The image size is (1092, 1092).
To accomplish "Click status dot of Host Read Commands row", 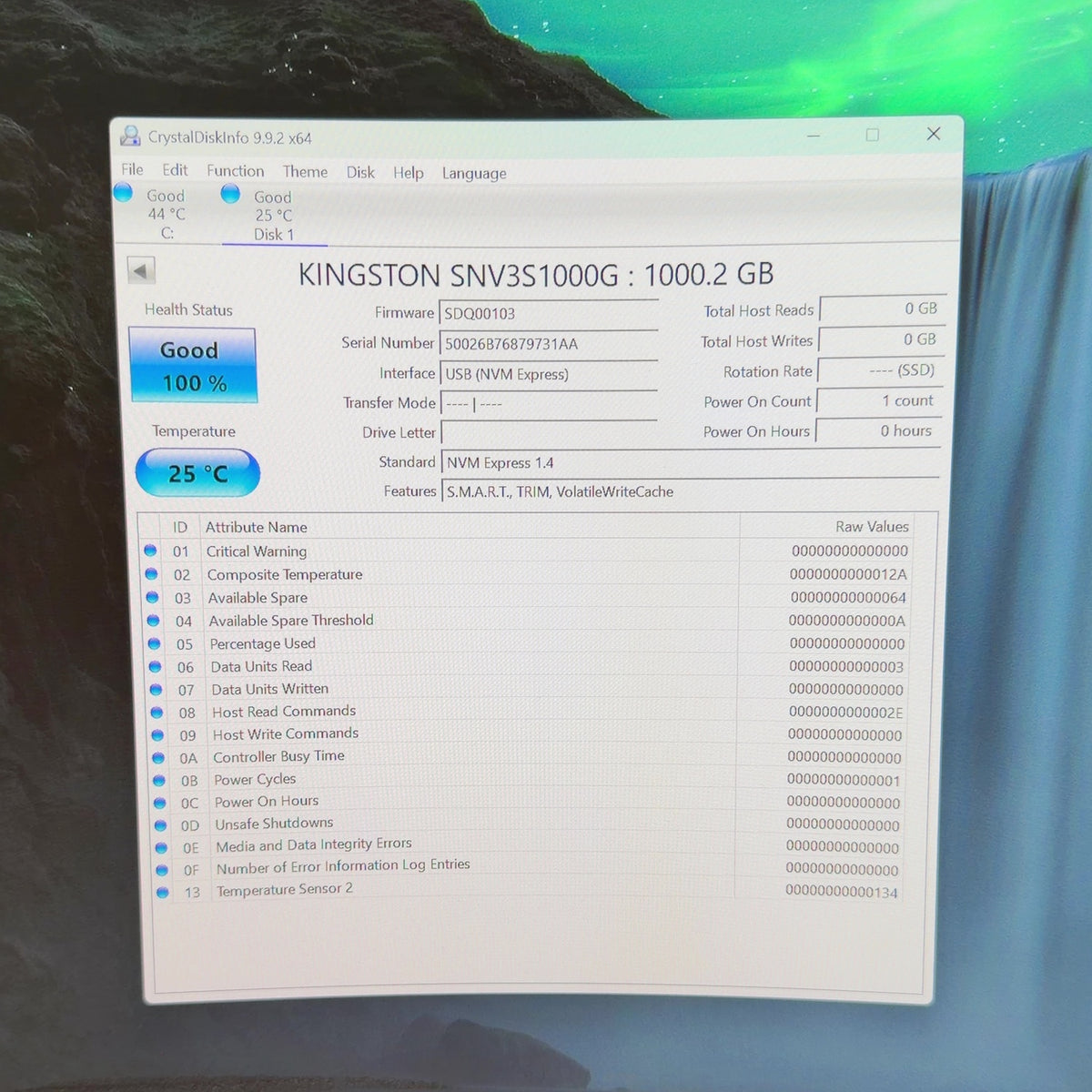I will pos(157,712).
